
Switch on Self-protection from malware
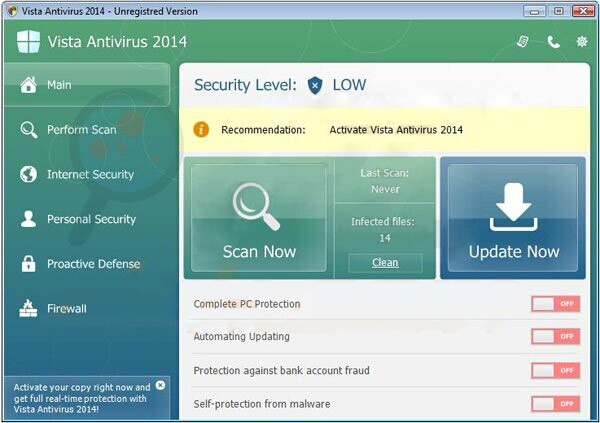(x=555, y=404)
